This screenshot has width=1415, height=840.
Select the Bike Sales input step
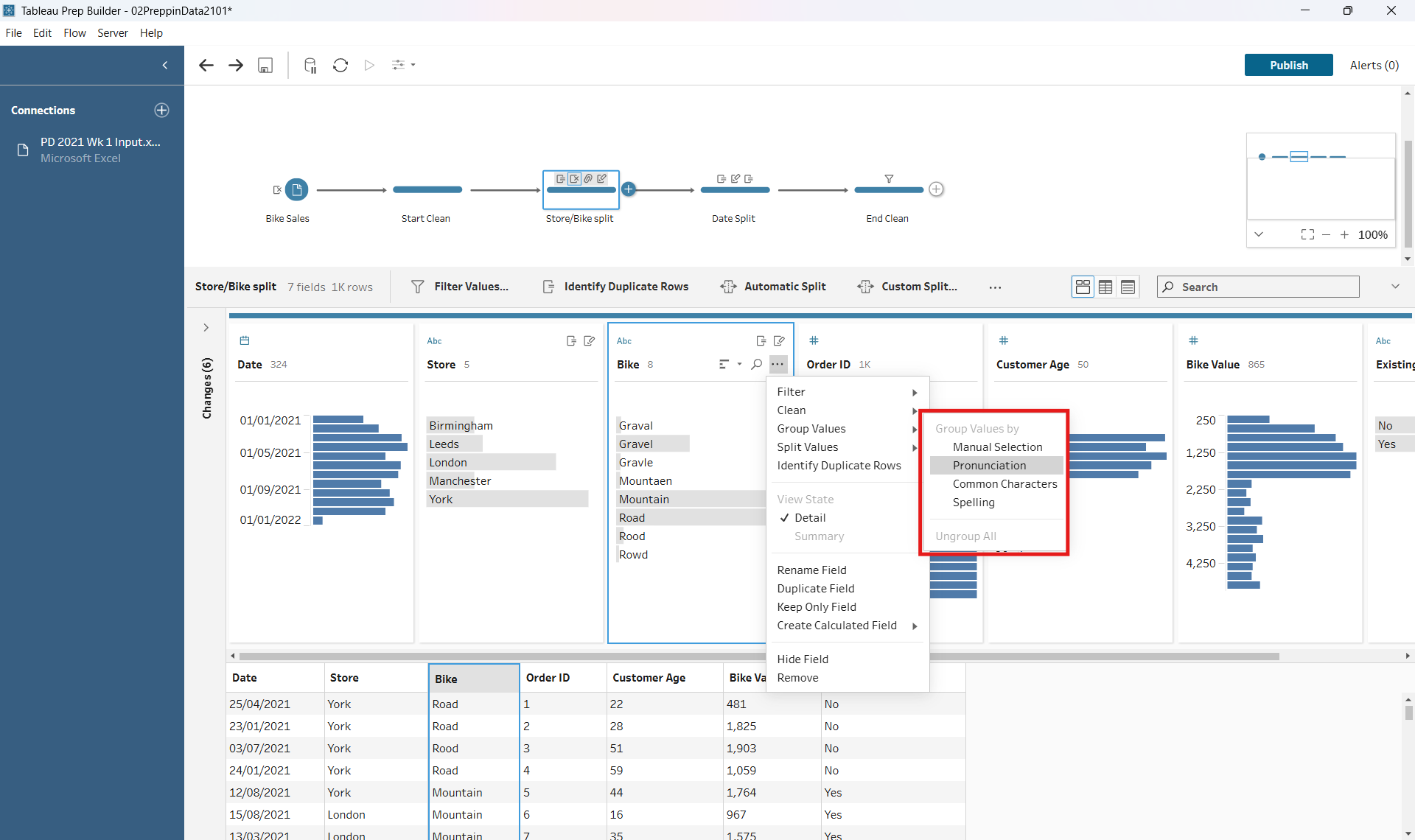[296, 190]
